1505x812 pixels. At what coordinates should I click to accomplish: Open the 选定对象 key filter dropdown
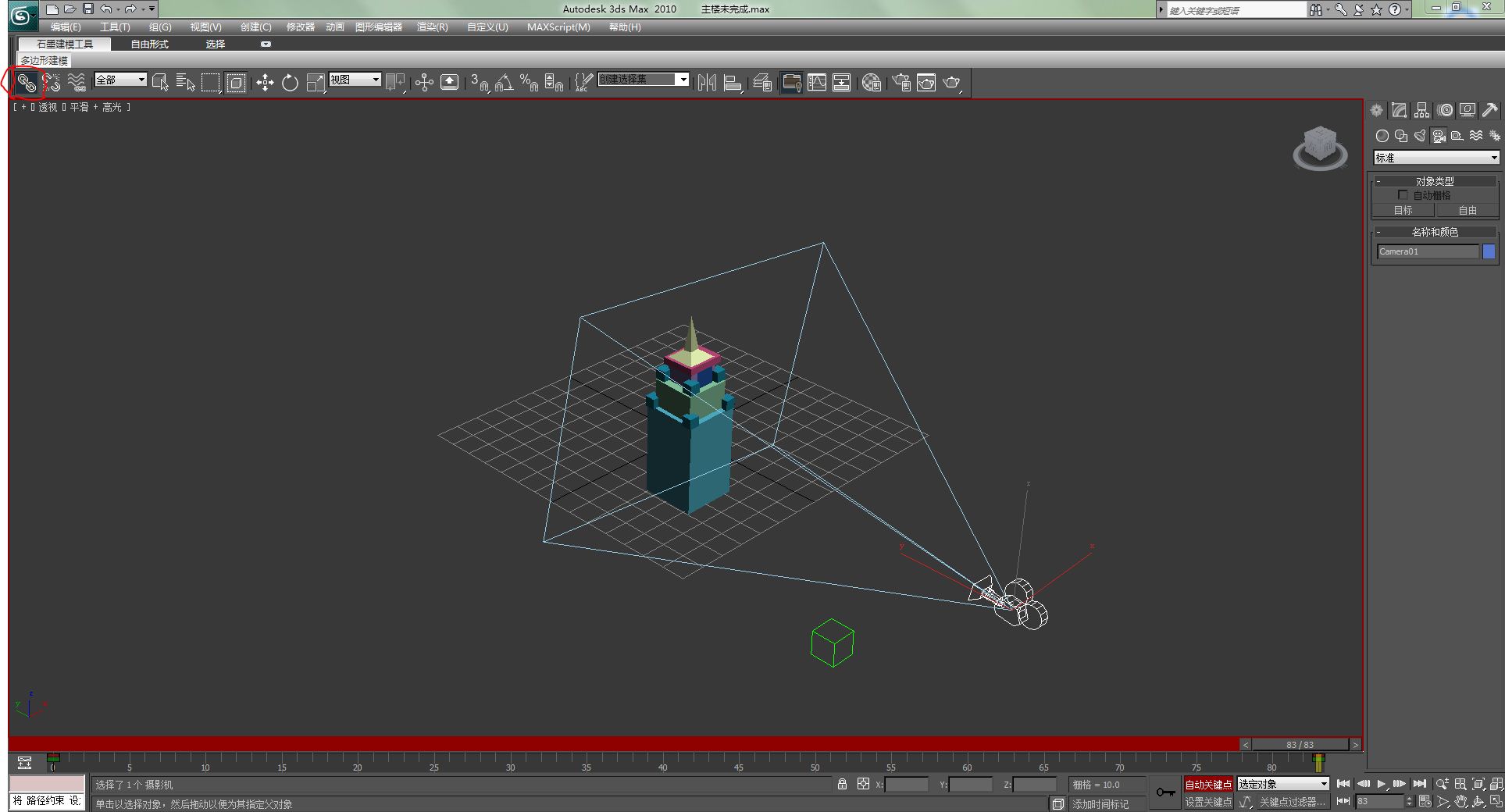(x=1282, y=784)
